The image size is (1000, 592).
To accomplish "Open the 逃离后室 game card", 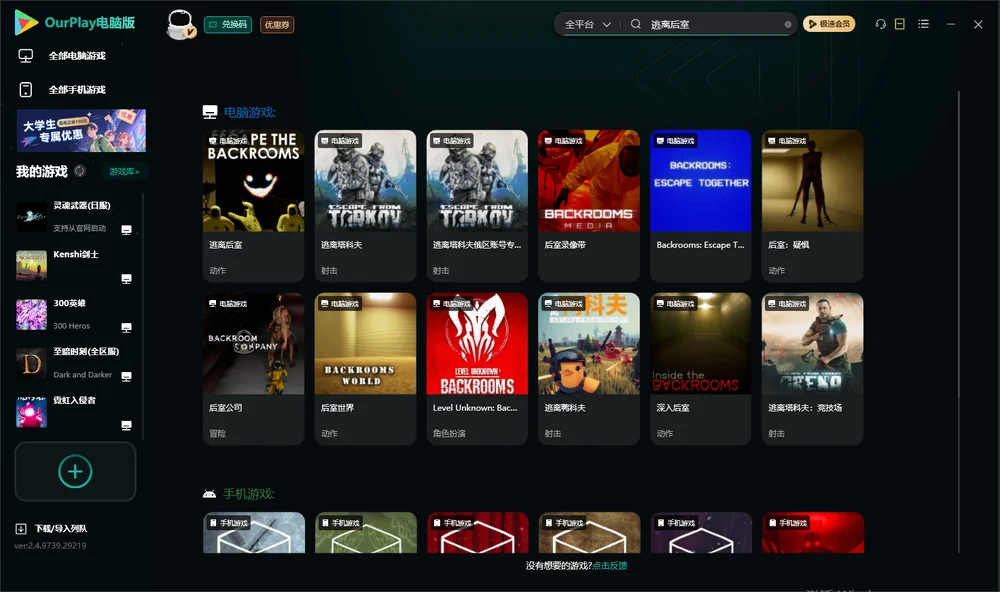I will (254, 206).
